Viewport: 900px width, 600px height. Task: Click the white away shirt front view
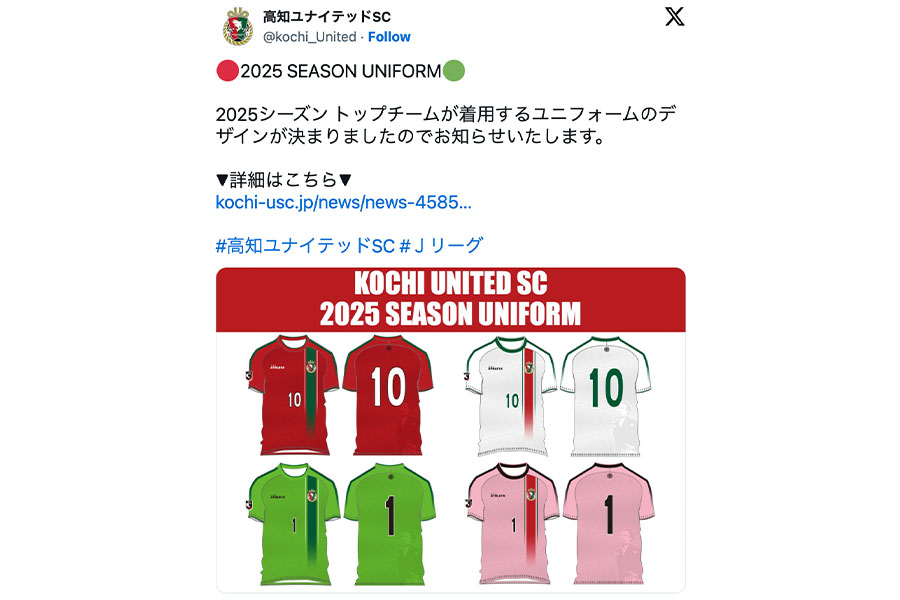511,396
